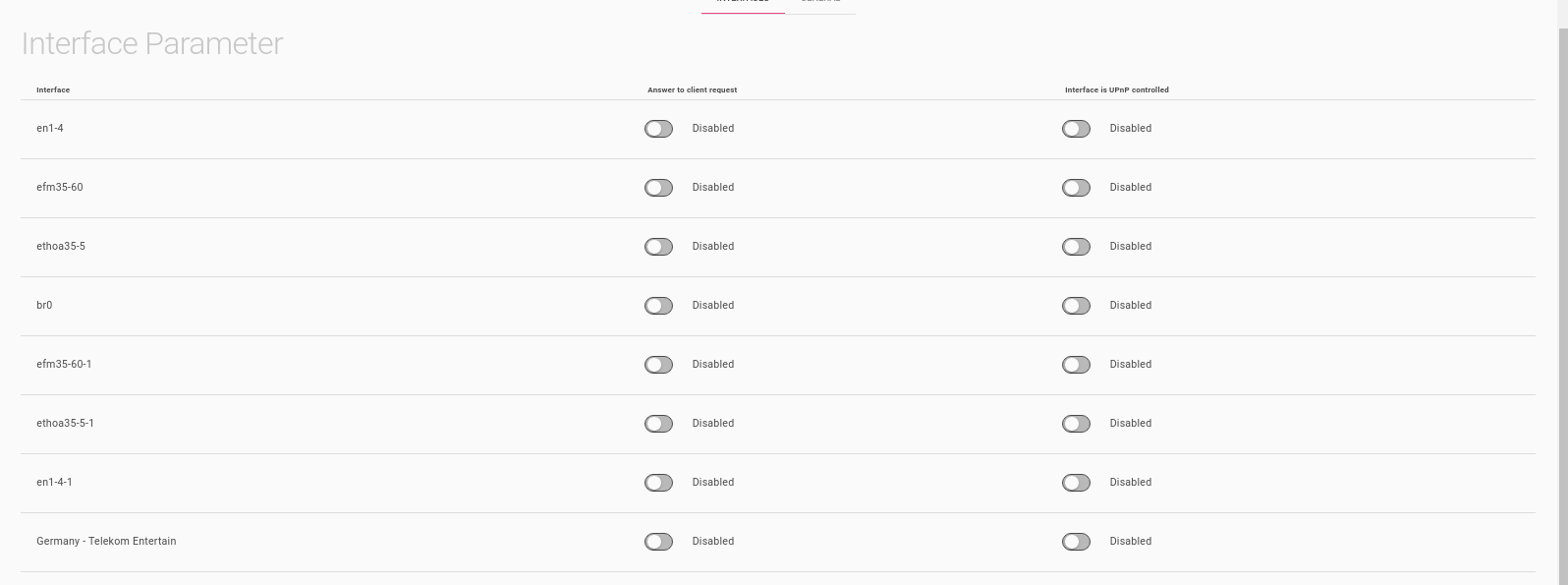Click the vertical page scrollbar

point(1562,295)
